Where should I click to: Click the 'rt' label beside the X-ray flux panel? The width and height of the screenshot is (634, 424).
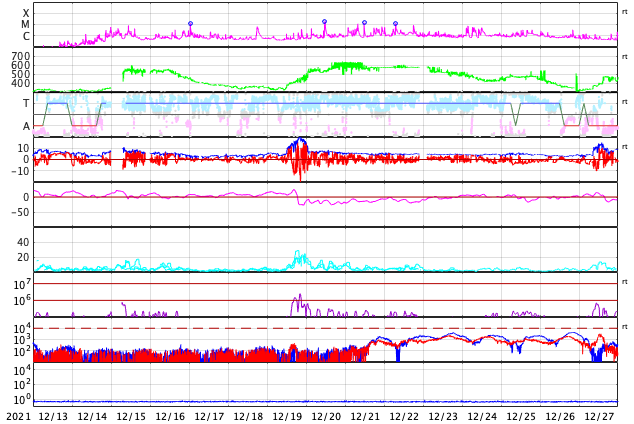pyautogui.click(x=625, y=12)
